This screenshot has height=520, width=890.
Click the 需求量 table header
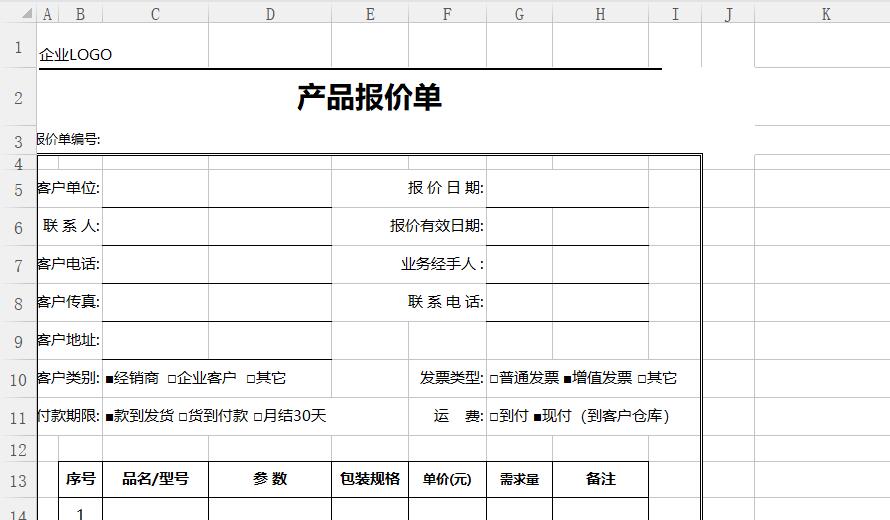tap(519, 479)
